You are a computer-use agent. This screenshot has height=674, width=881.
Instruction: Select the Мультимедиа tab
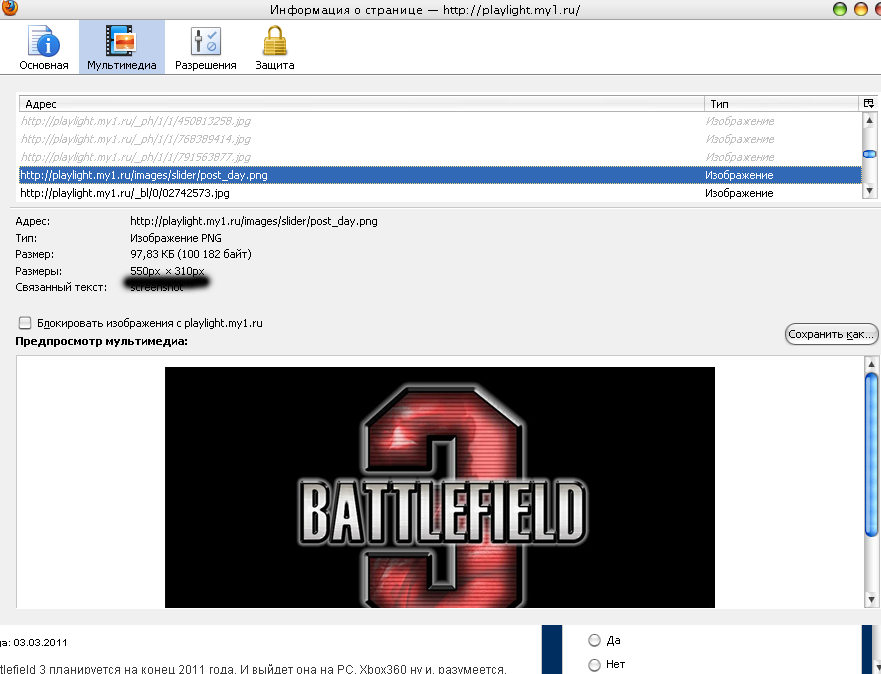point(122,48)
